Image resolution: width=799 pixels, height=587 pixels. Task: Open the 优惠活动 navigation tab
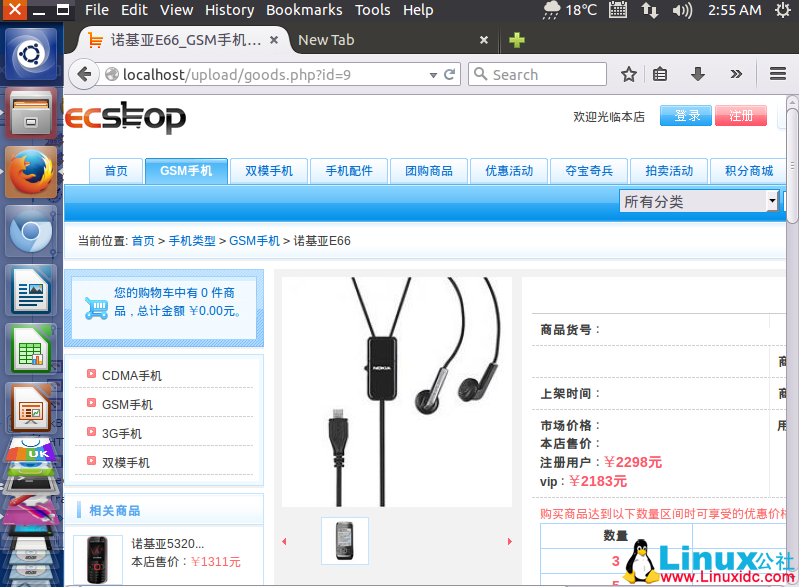[x=509, y=171]
